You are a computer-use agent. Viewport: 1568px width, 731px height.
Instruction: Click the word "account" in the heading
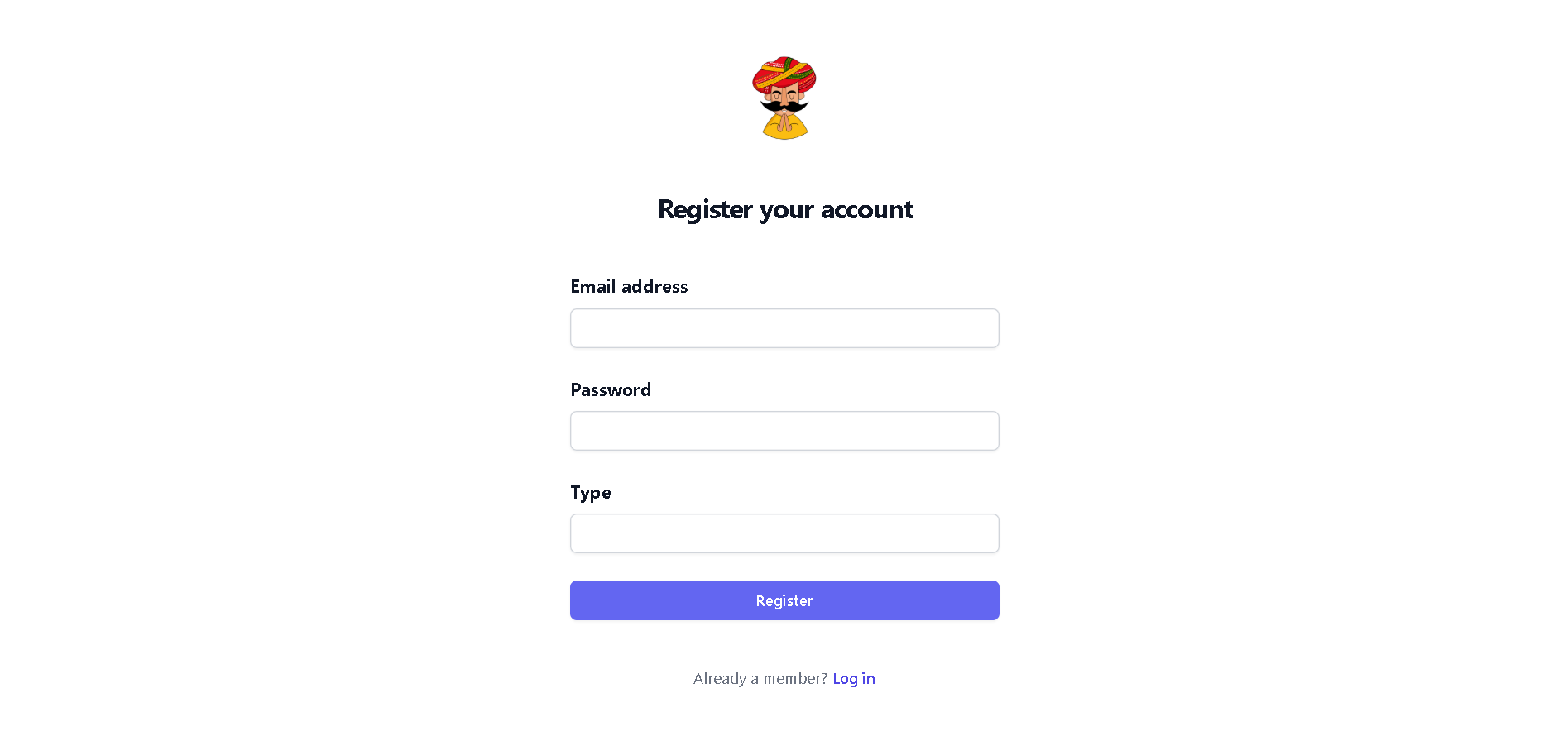click(867, 209)
